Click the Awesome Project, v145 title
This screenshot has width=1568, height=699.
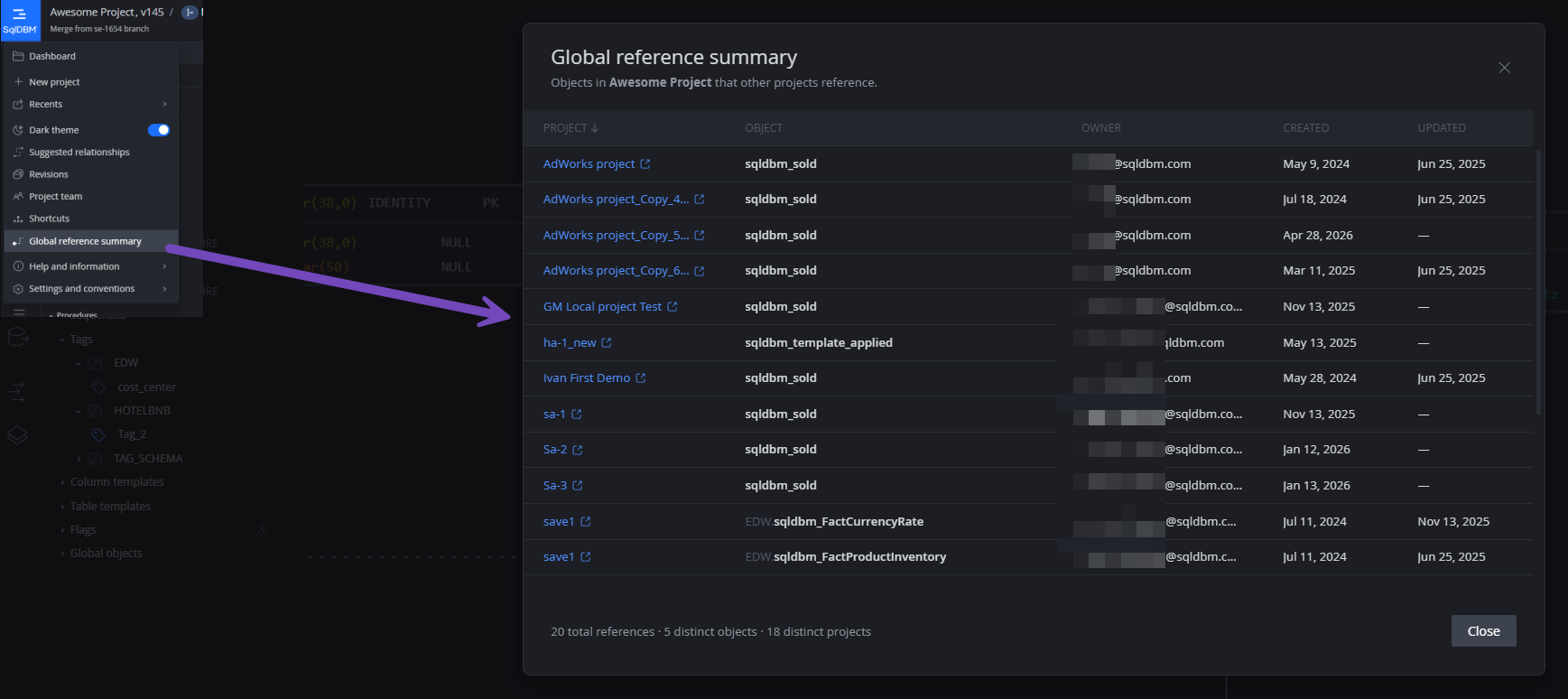pyautogui.click(x=107, y=13)
